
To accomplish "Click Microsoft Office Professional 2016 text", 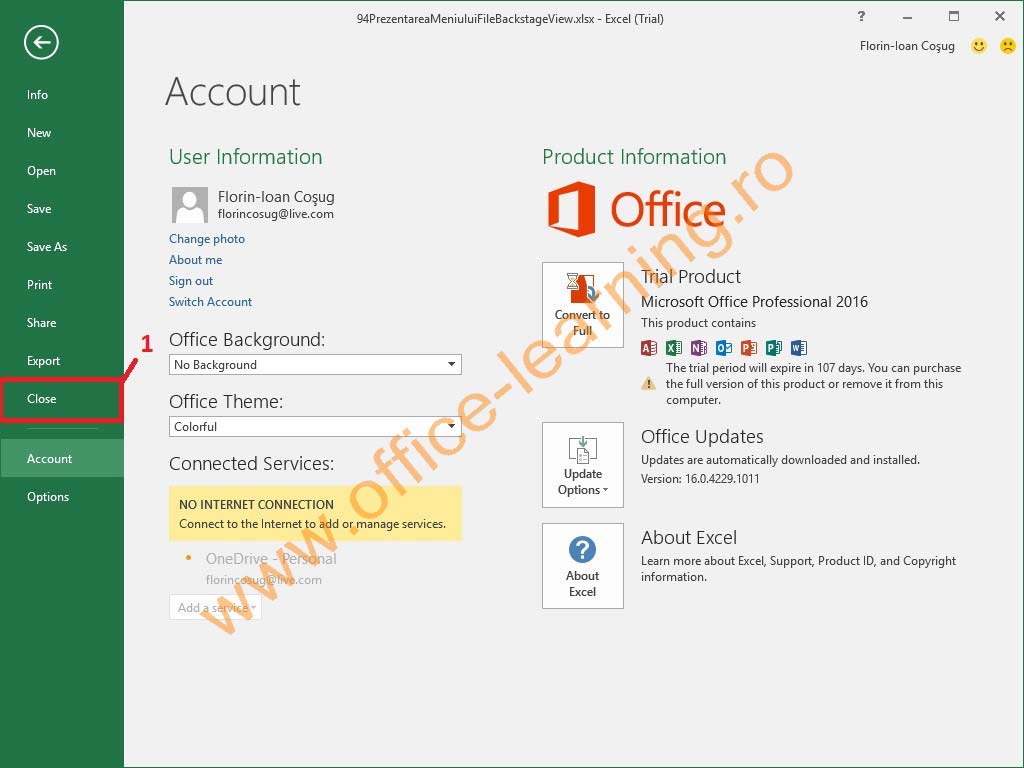I will (754, 302).
